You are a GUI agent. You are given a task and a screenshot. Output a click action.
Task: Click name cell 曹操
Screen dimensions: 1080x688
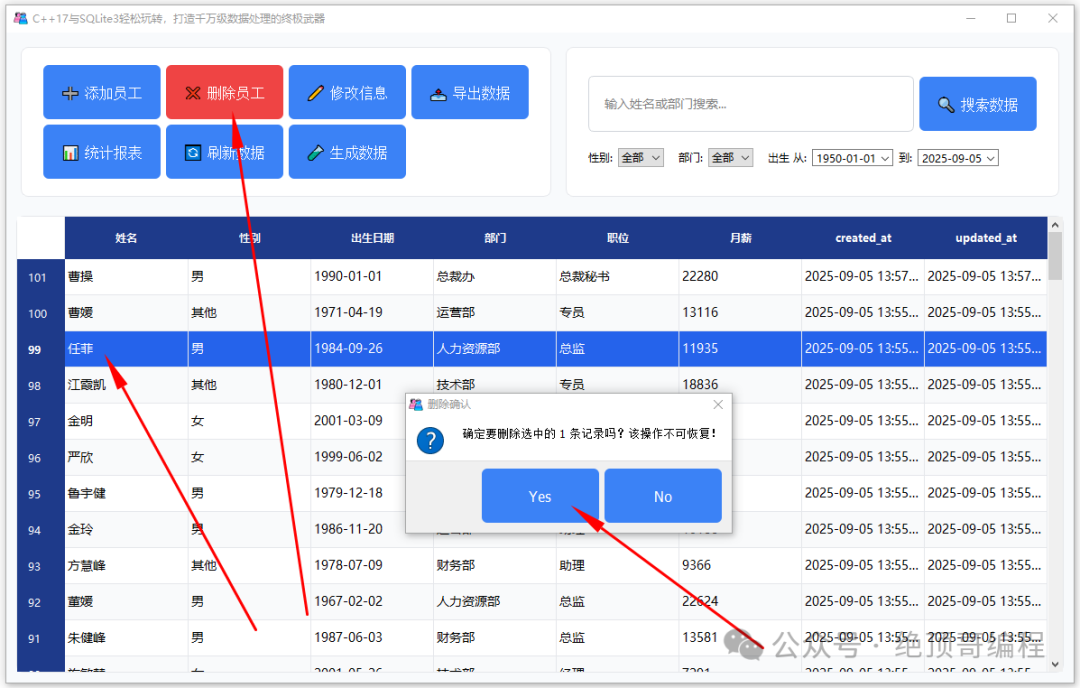click(x=126, y=277)
